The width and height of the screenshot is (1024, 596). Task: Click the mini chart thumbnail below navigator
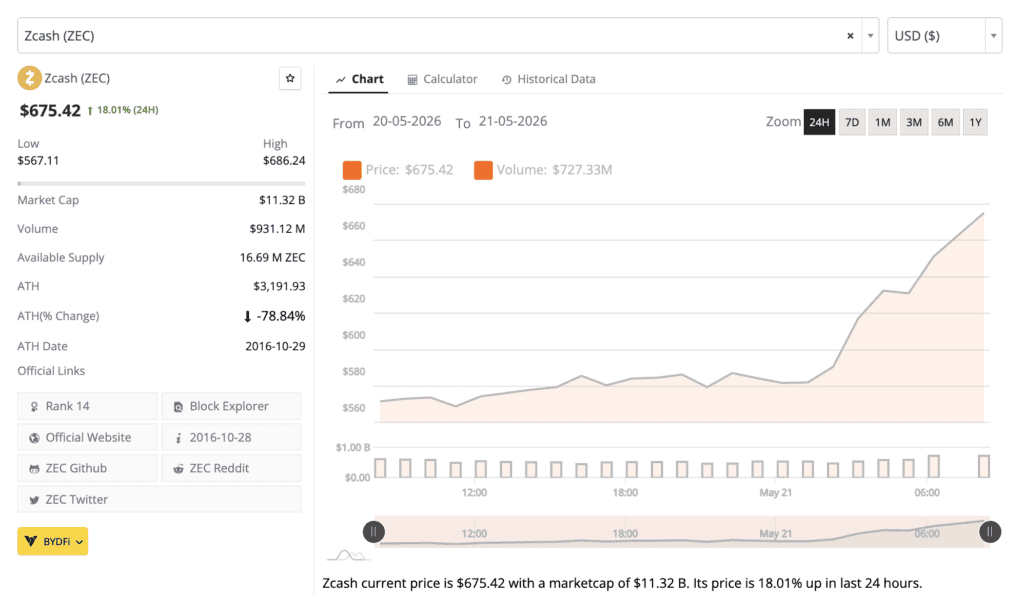(x=349, y=556)
